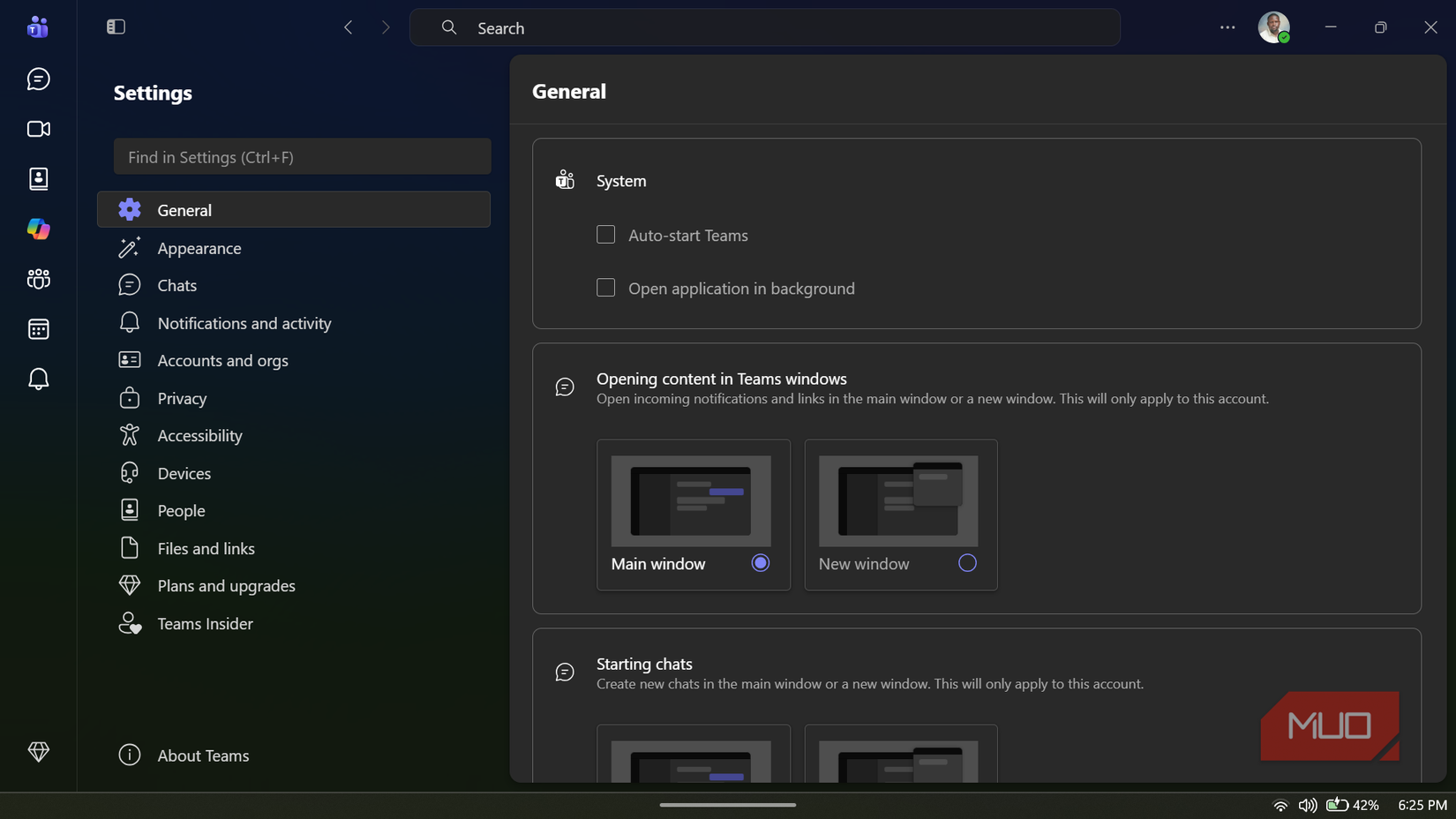Open Communities icon in left rail
The height and width of the screenshot is (819, 1456).
38,279
